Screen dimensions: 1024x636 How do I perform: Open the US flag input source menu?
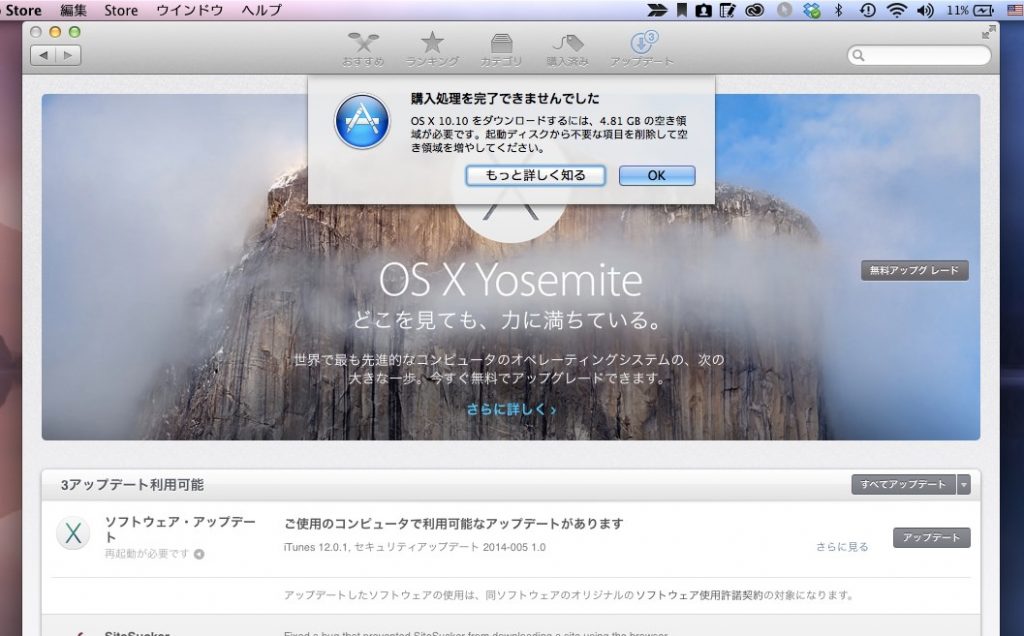[x=1015, y=10]
